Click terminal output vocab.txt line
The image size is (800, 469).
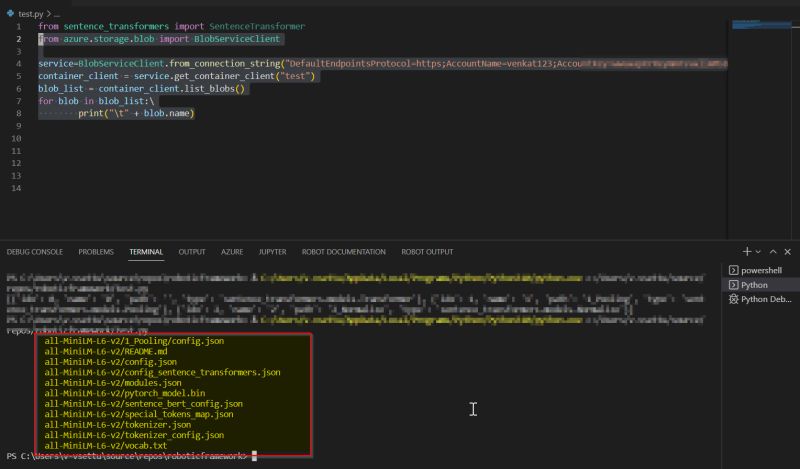(x=106, y=446)
